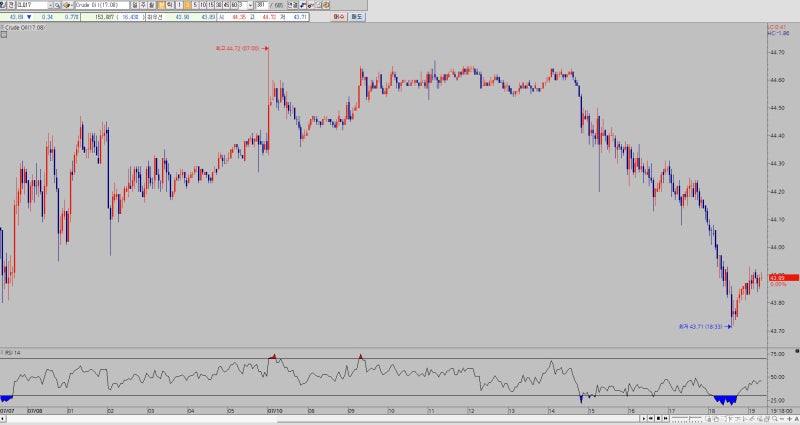Click the 연결 (continuous) button

292,5
